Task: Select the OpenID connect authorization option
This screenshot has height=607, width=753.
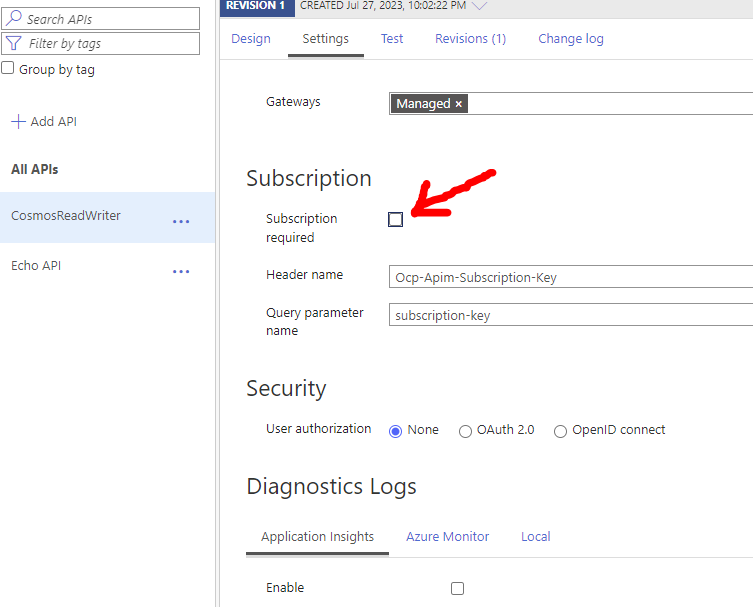Action: point(560,431)
